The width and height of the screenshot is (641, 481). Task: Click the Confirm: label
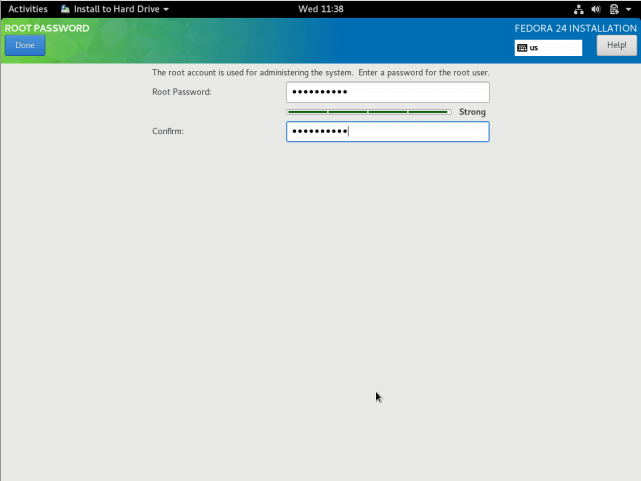tap(168, 131)
